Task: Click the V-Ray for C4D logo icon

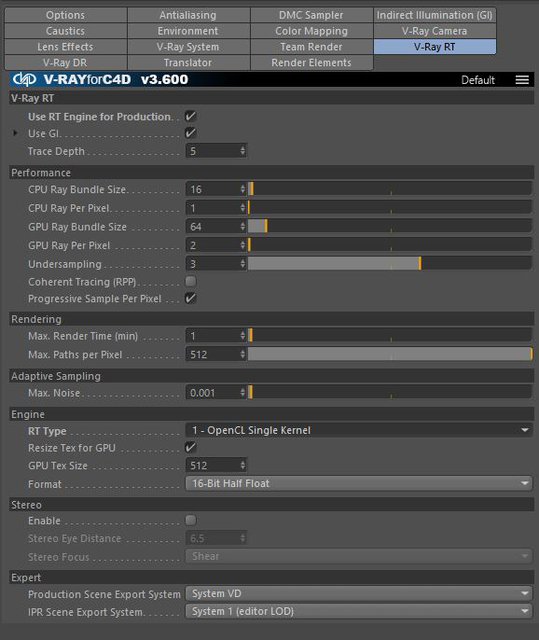Action: pyautogui.click(x=24, y=79)
